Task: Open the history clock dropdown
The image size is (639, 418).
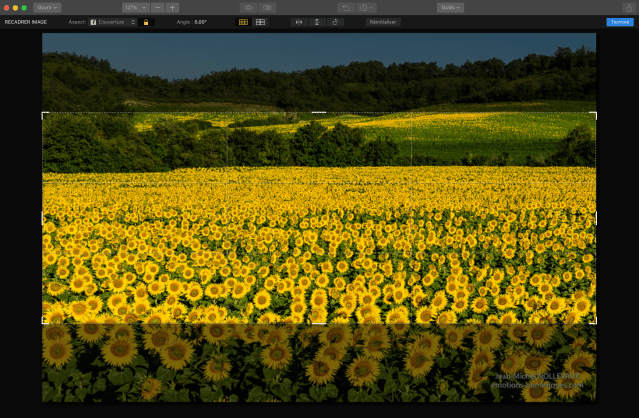Action: 366,7
